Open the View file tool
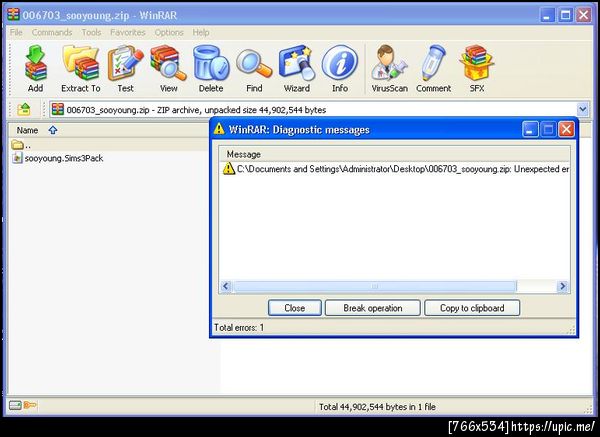Image resolution: width=600 pixels, height=437 pixels. pos(168,63)
